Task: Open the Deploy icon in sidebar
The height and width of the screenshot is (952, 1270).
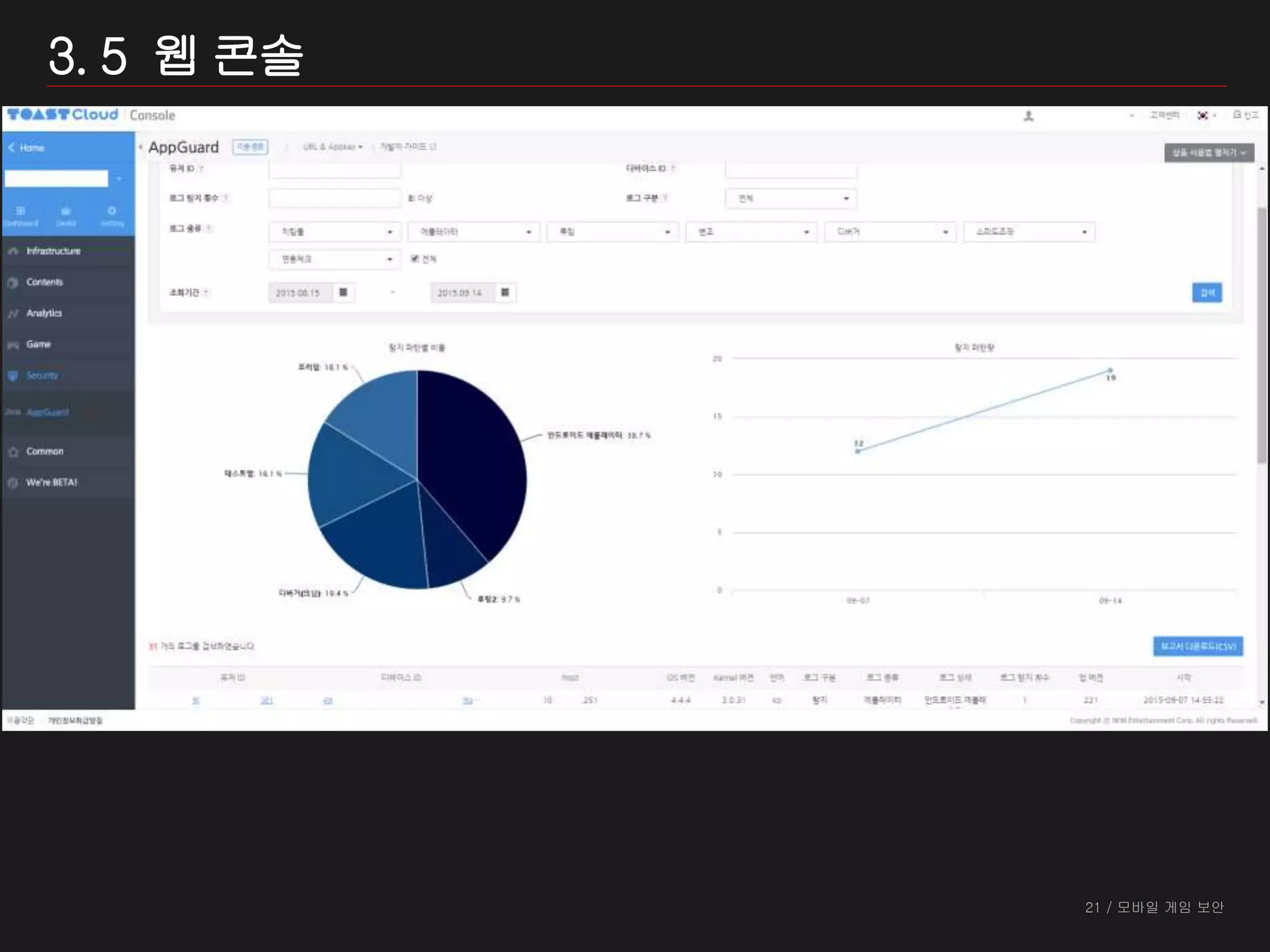Action: 66,216
